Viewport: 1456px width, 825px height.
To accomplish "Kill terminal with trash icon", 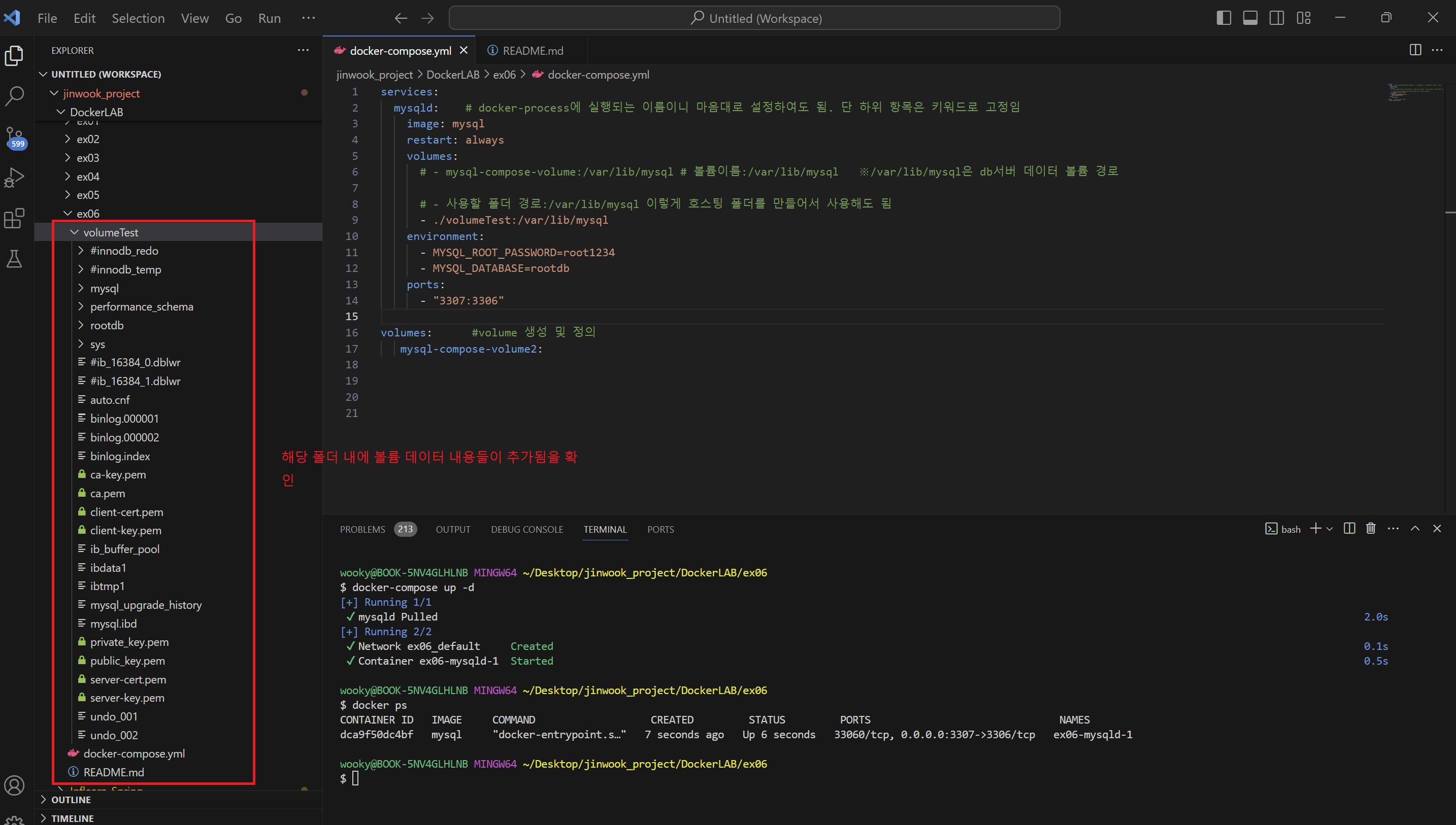I will click(1370, 529).
